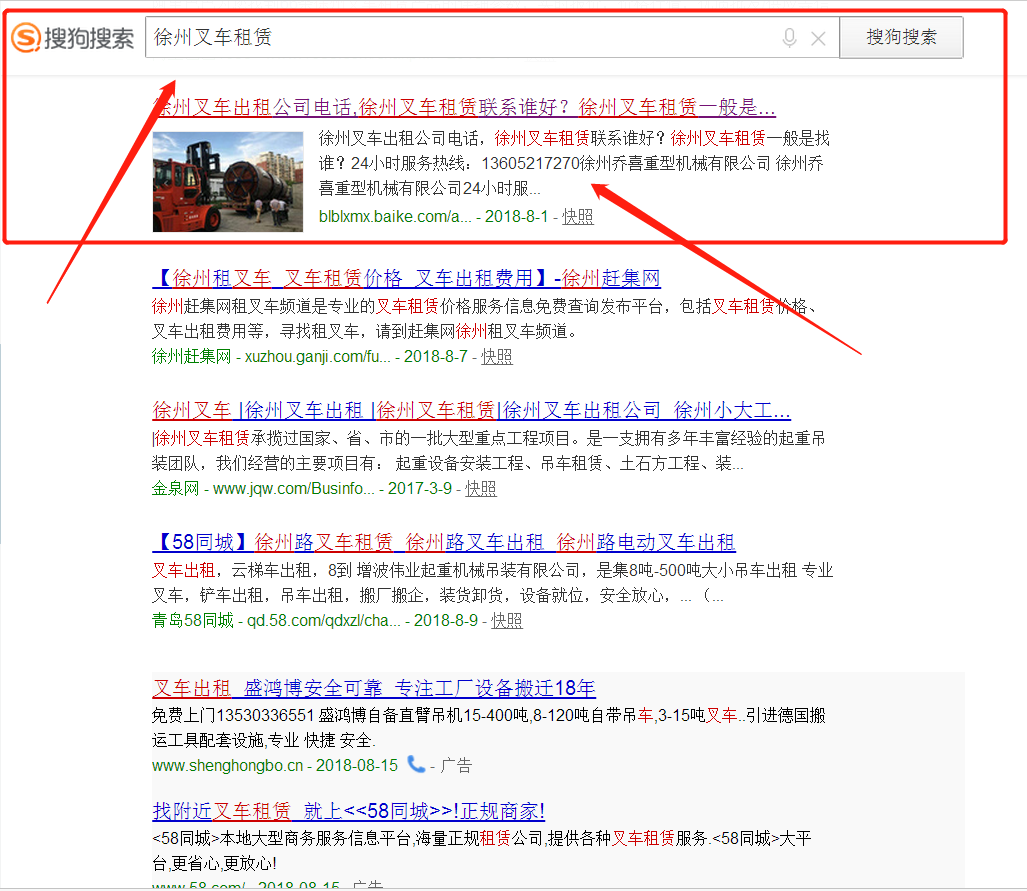Open 快照 for the blblxmx.baike.com result
1027x891 pixels.
point(578,217)
